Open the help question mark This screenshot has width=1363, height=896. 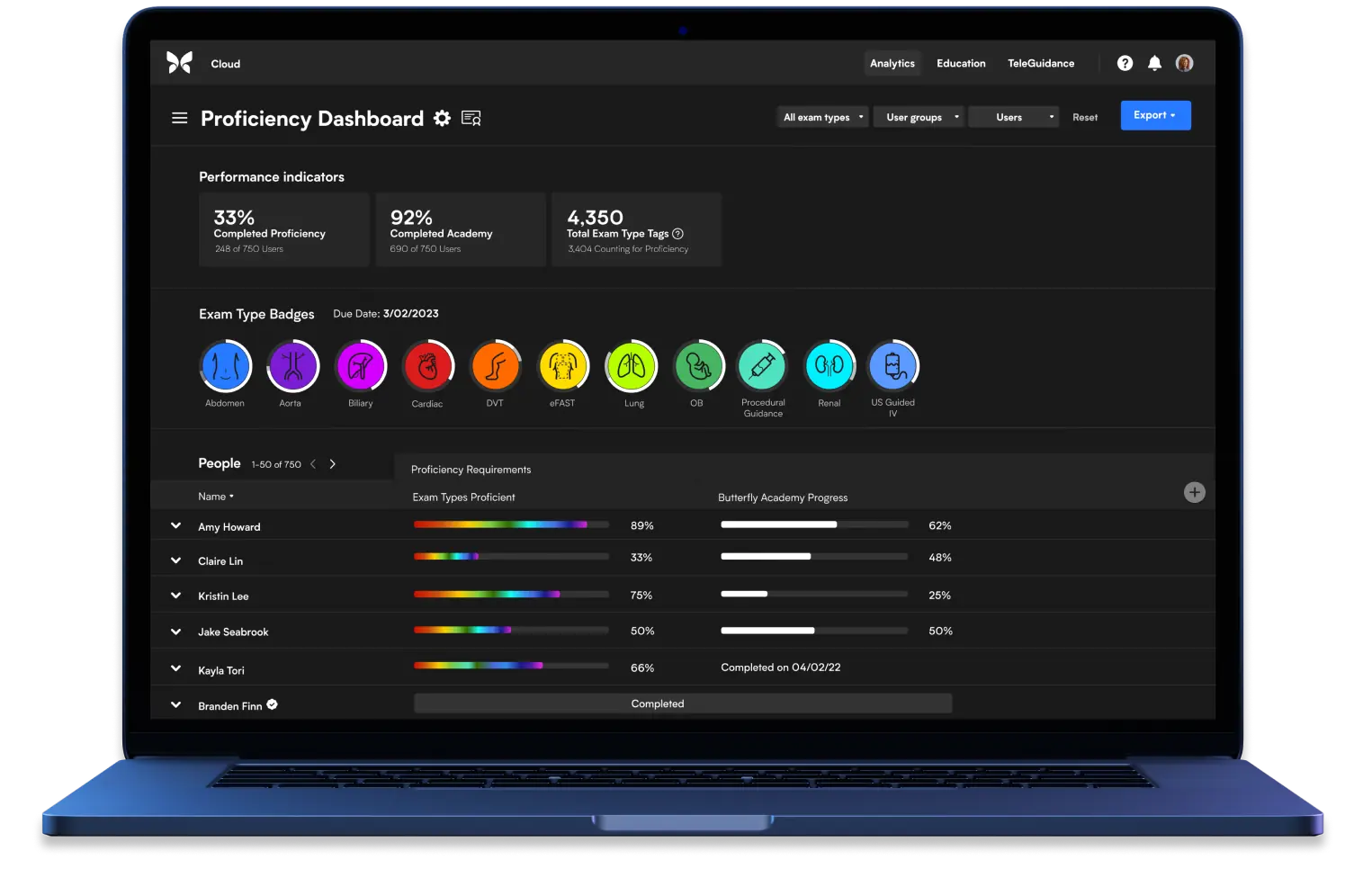(x=1125, y=63)
